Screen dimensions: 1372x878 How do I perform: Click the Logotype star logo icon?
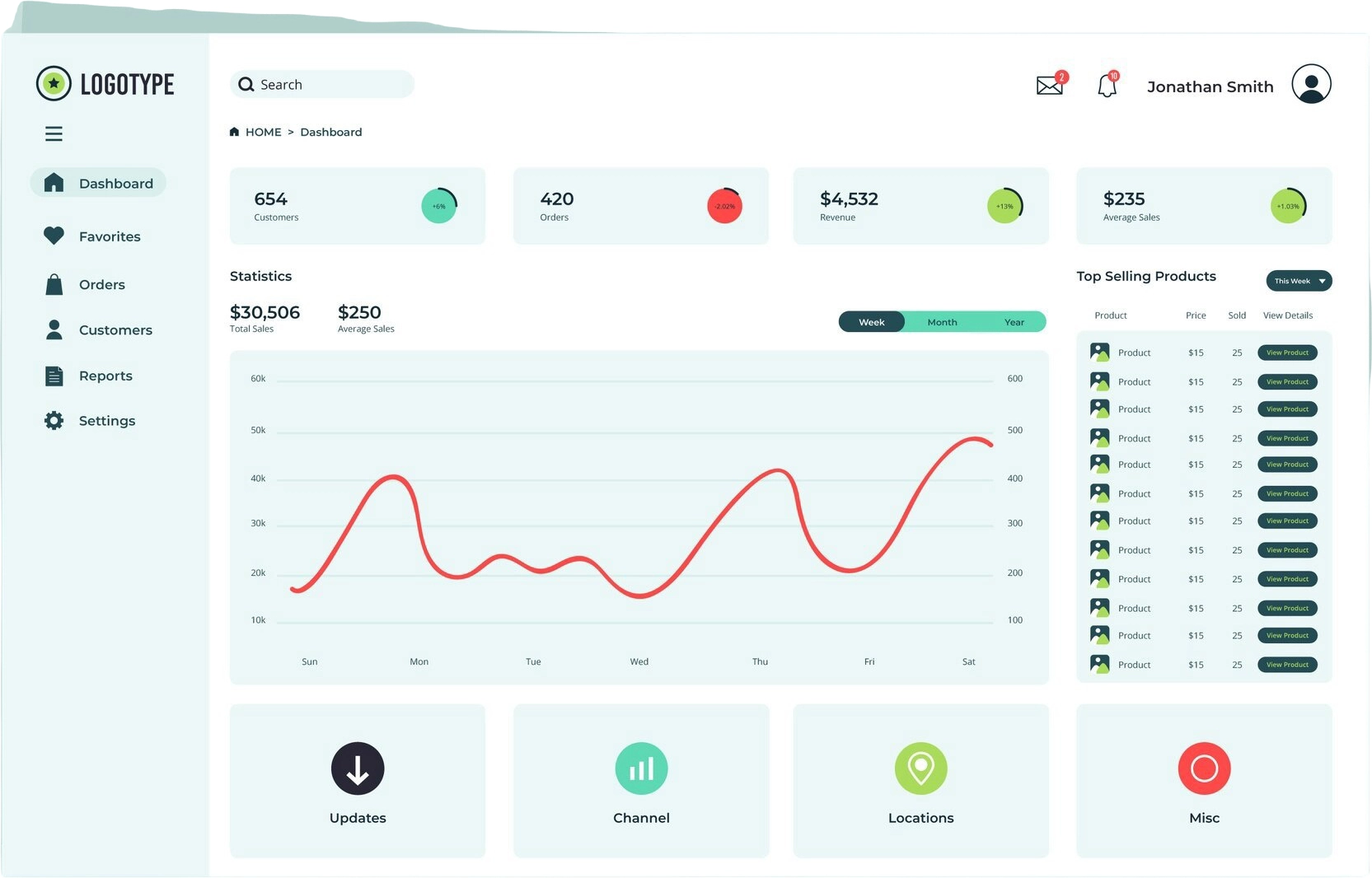point(54,84)
